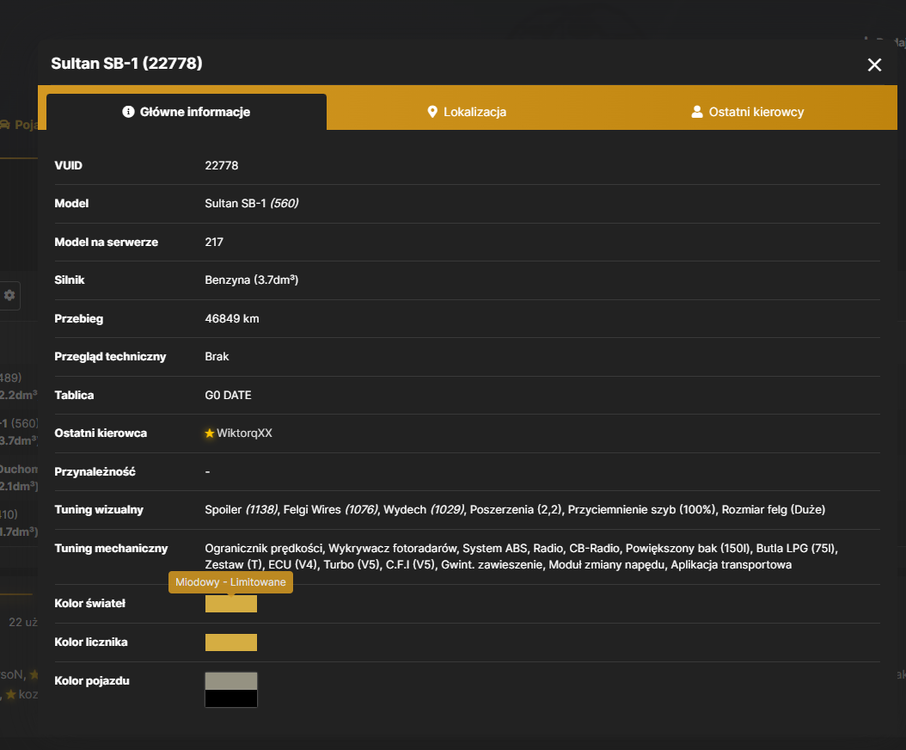This screenshot has width=906, height=750.
Task: Click the Silnik label
Action: click(x=69, y=280)
